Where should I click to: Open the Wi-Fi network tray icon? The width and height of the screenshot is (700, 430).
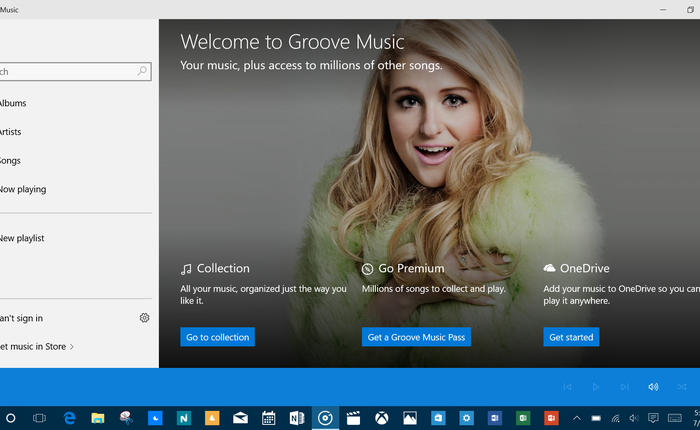[x=616, y=418]
